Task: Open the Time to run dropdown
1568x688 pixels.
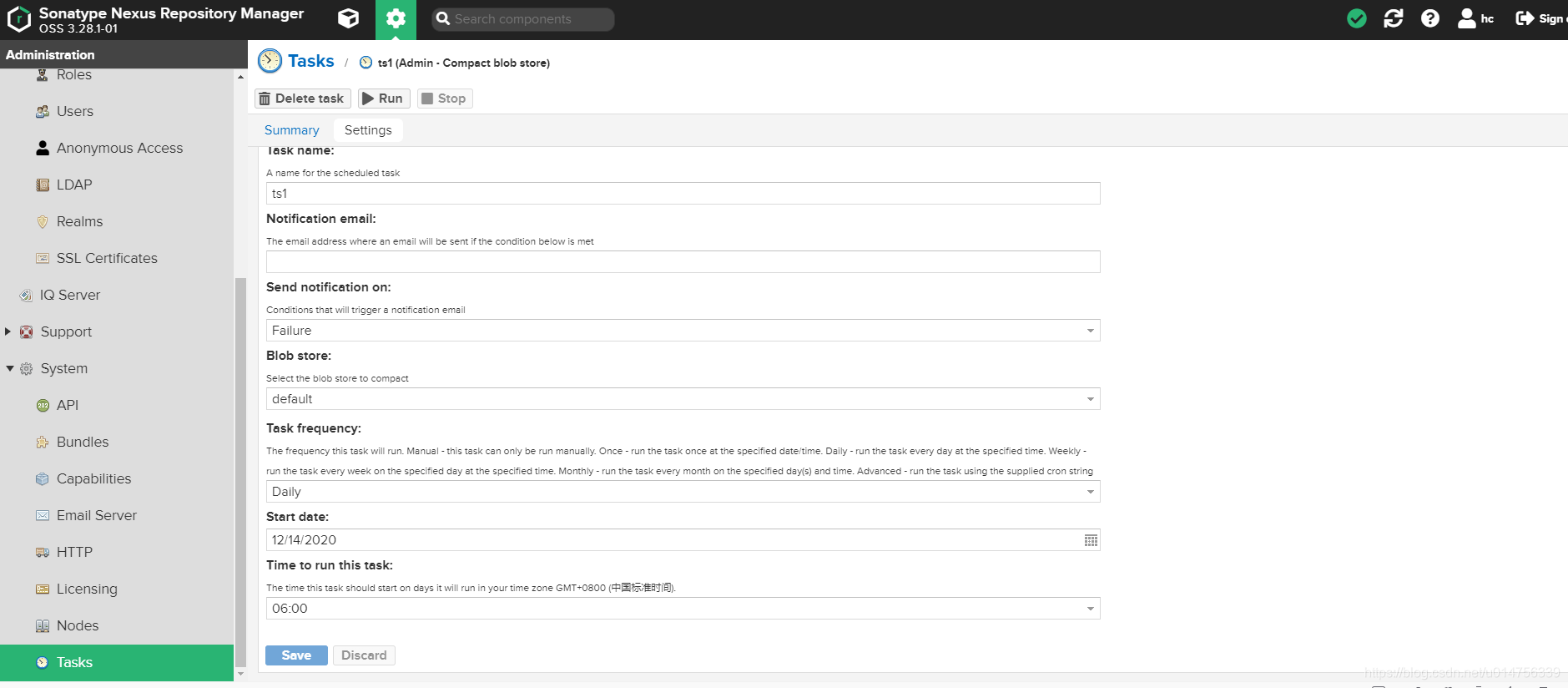Action: pyautogui.click(x=1090, y=609)
